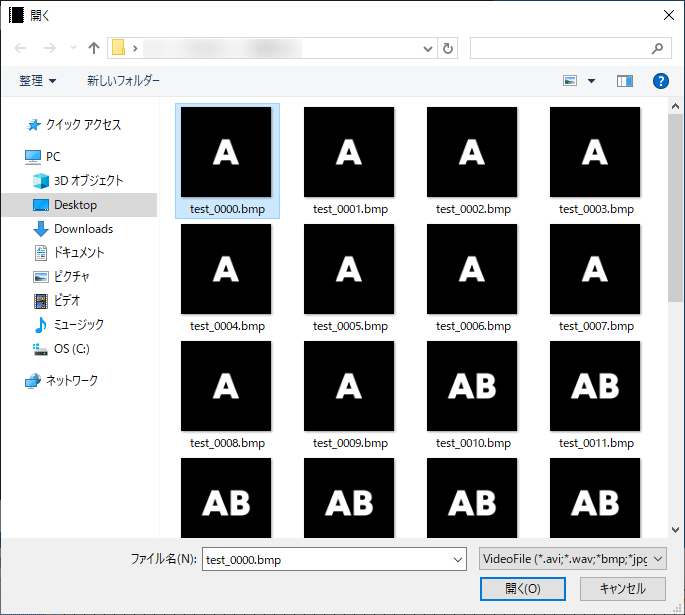The height and width of the screenshot is (615, 685).
Task: Open the 整理 menu
Action: click(x=38, y=81)
